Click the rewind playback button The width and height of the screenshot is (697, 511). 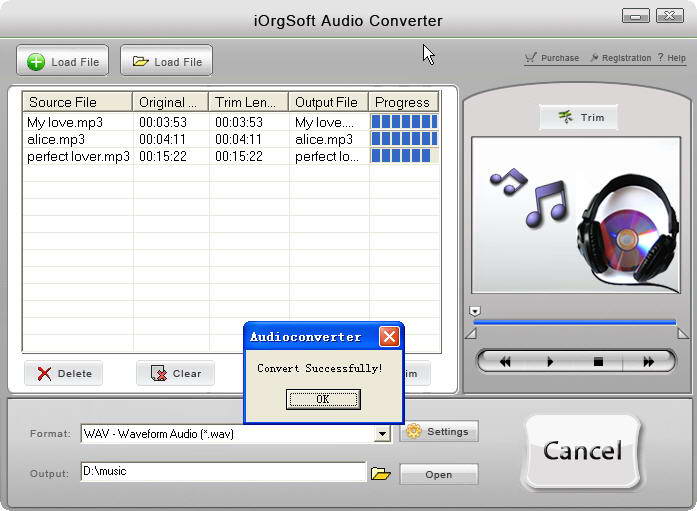505,362
